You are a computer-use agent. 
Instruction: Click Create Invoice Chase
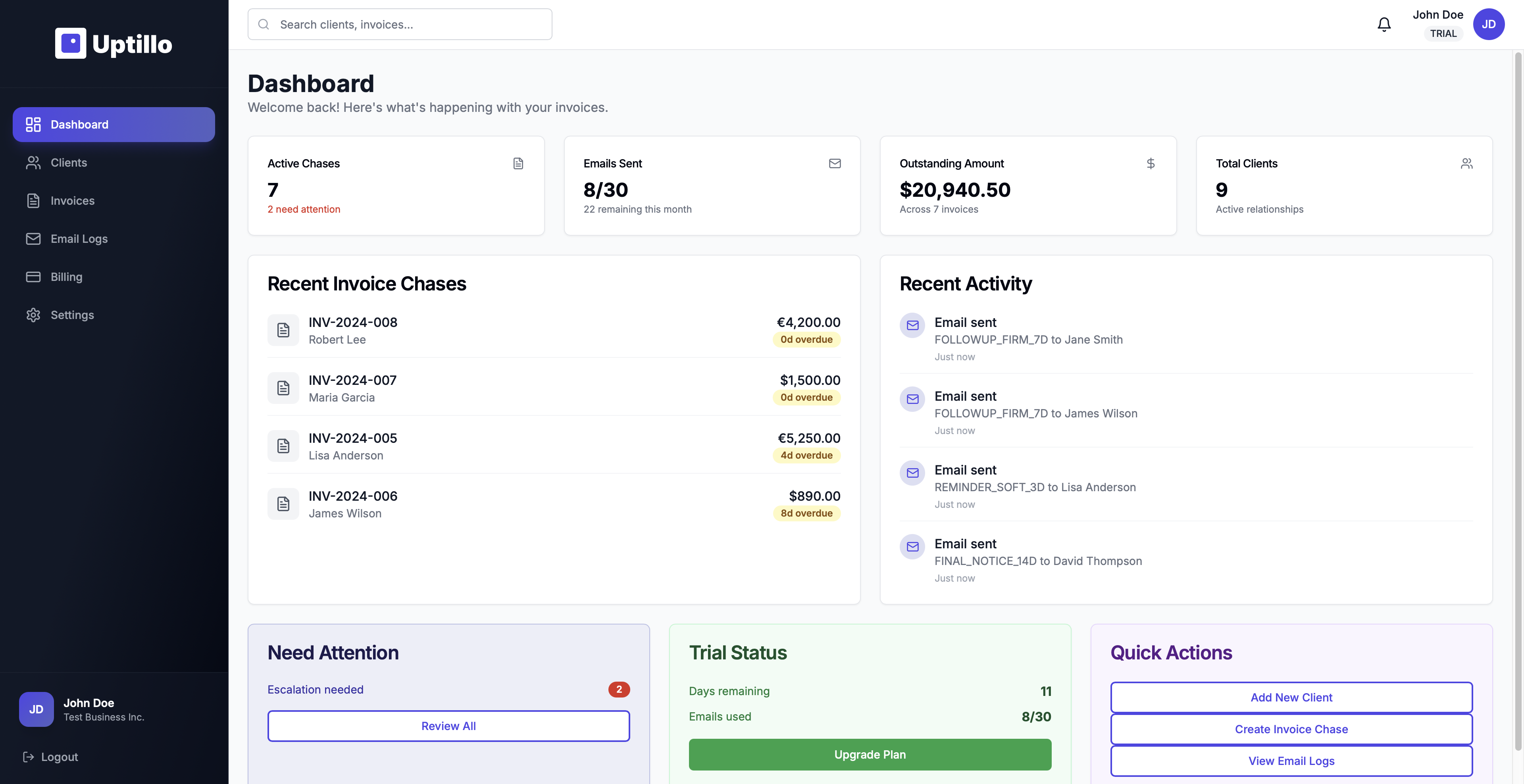click(1291, 729)
